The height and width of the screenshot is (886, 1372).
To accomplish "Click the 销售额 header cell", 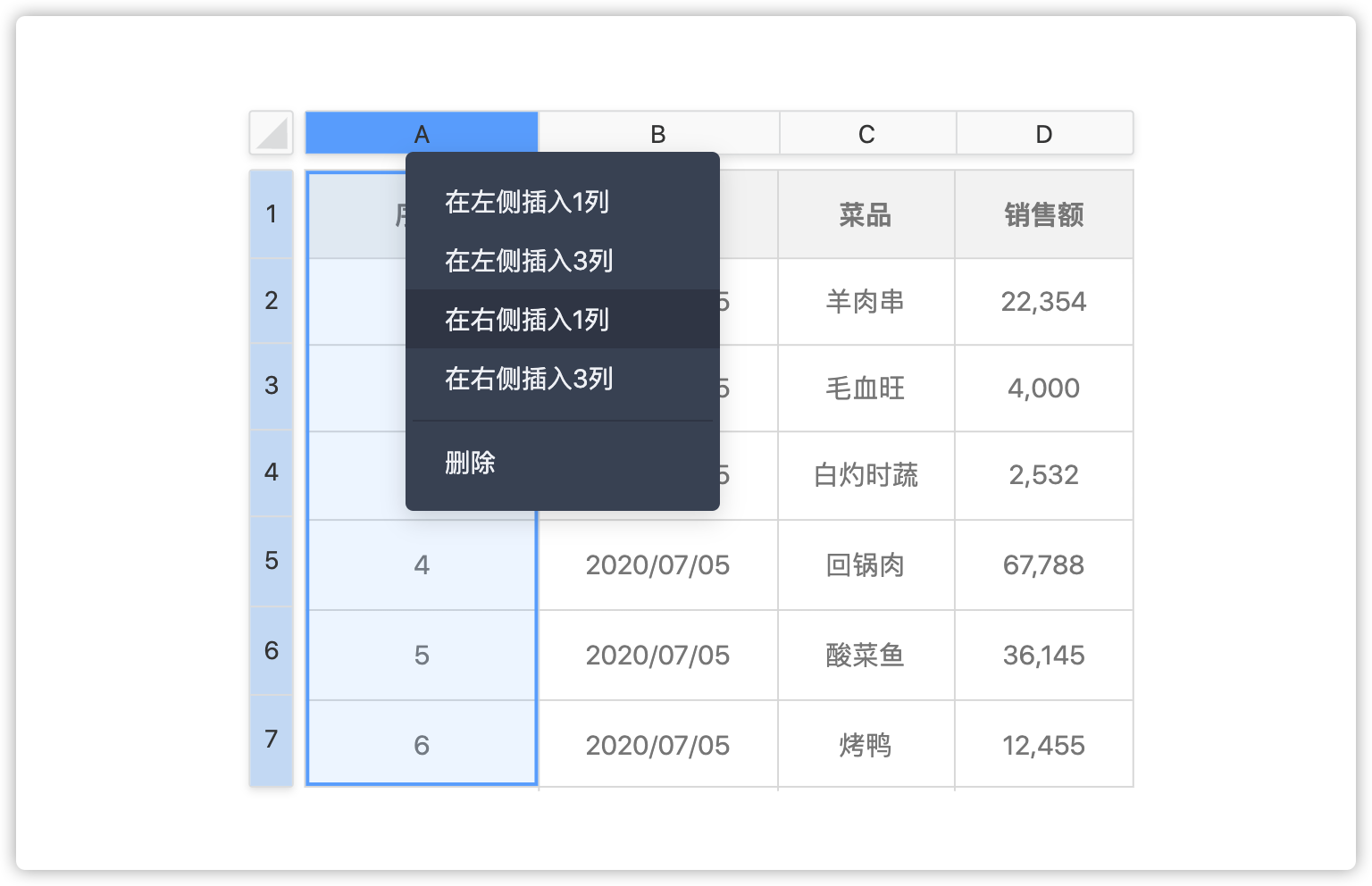I will (x=1043, y=215).
